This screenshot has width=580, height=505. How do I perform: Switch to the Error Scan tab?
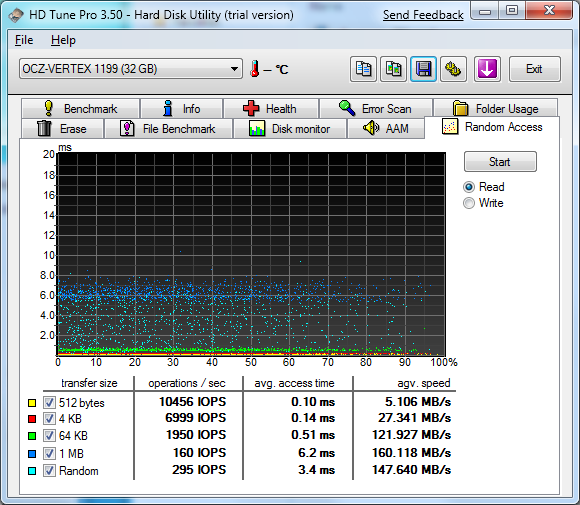click(376, 109)
